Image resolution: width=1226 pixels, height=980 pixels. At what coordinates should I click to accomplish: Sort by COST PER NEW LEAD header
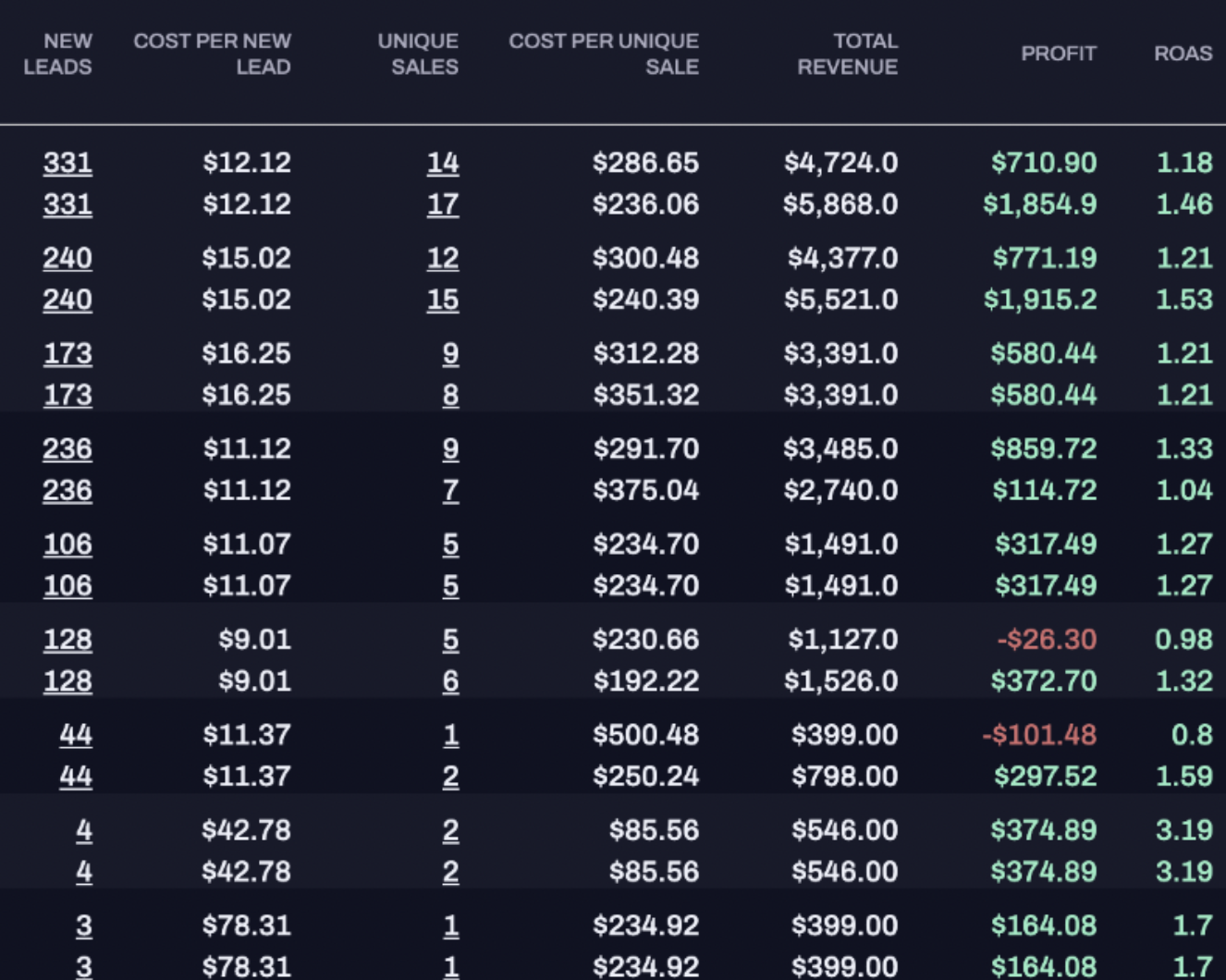(x=212, y=54)
